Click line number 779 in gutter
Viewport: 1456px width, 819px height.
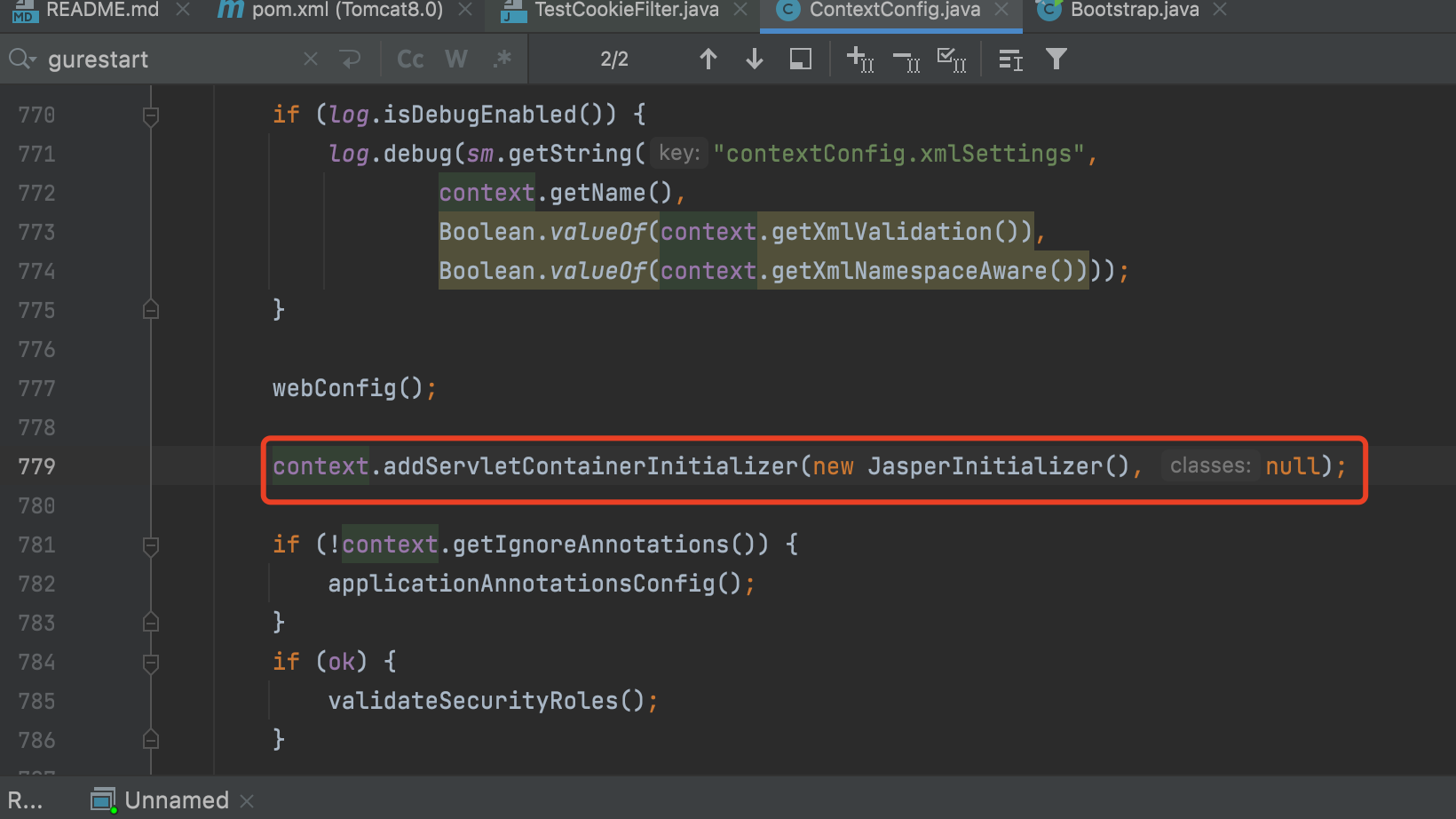(36, 466)
